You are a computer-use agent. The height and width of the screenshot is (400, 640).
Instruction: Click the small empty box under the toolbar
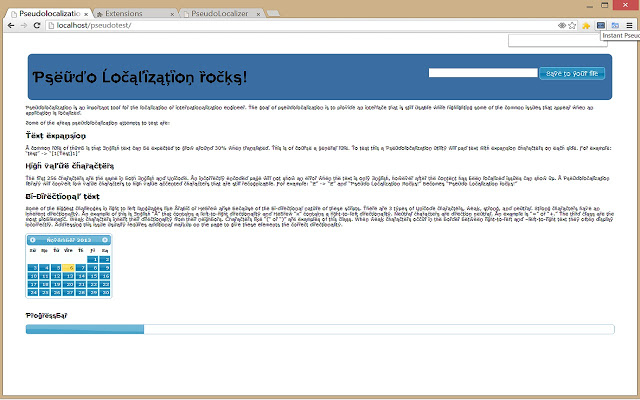coord(558,40)
